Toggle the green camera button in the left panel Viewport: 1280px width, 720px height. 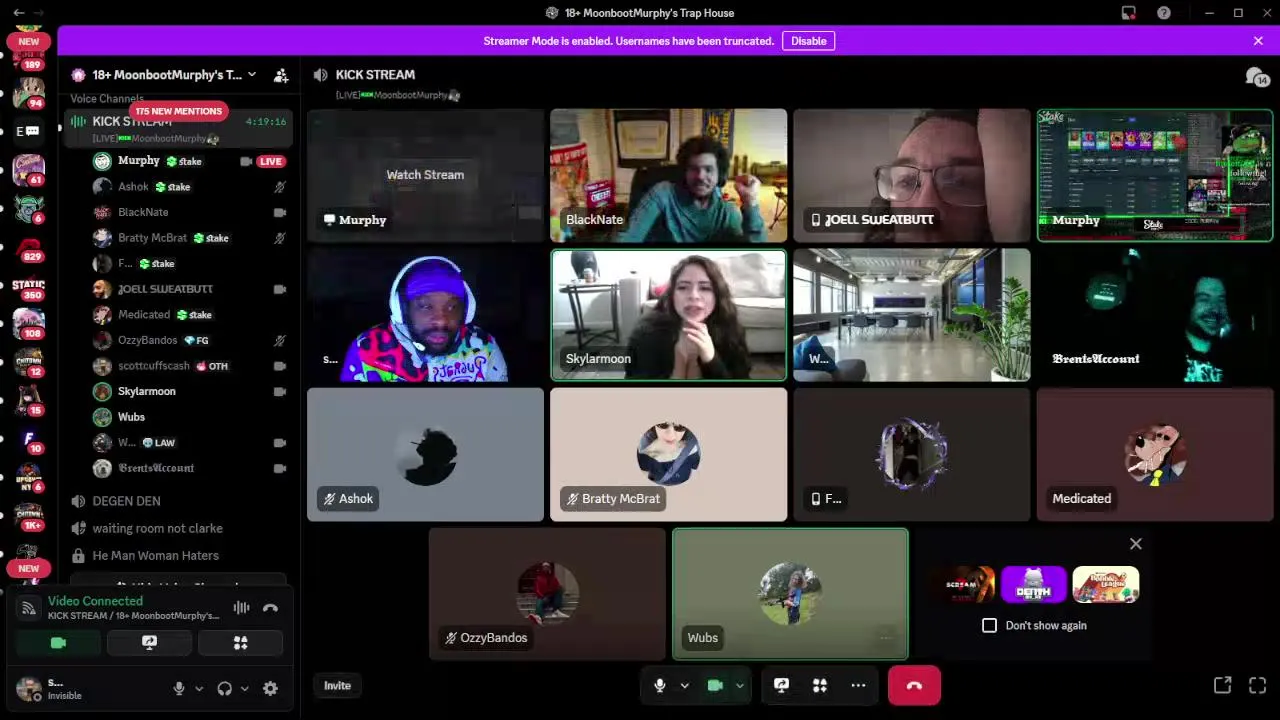58,643
